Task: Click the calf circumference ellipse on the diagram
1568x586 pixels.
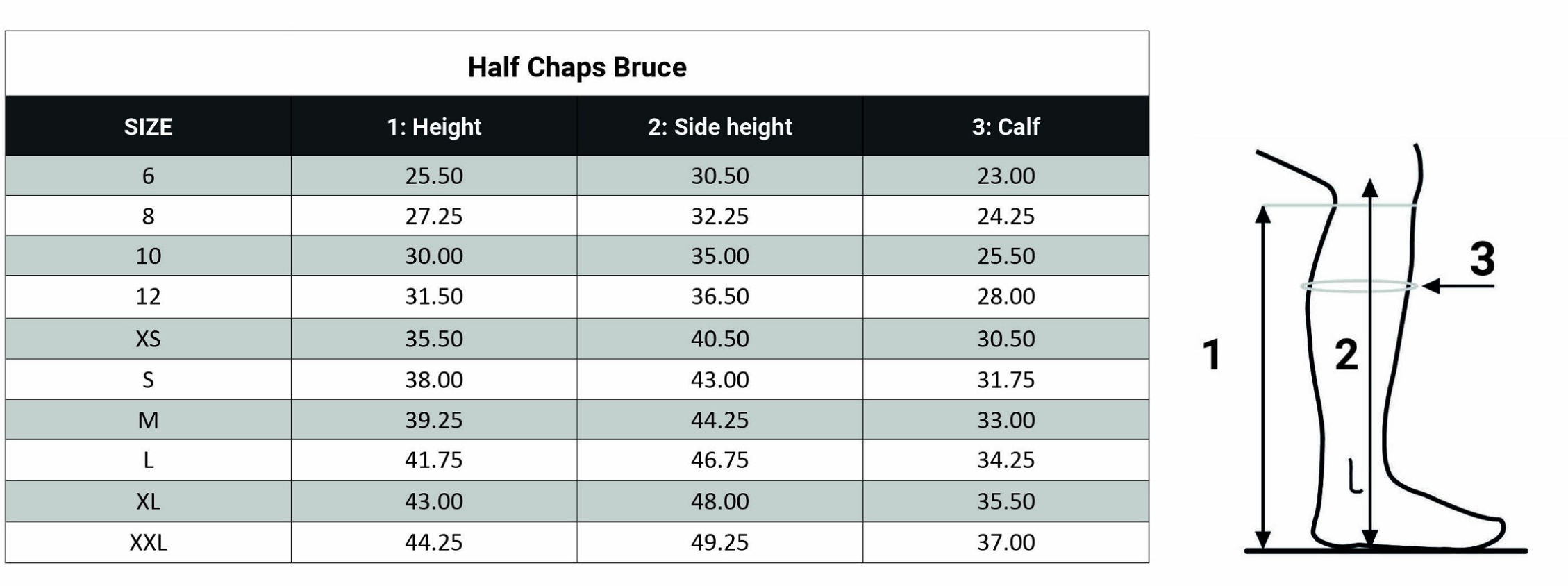Action: tap(1358, 286)
